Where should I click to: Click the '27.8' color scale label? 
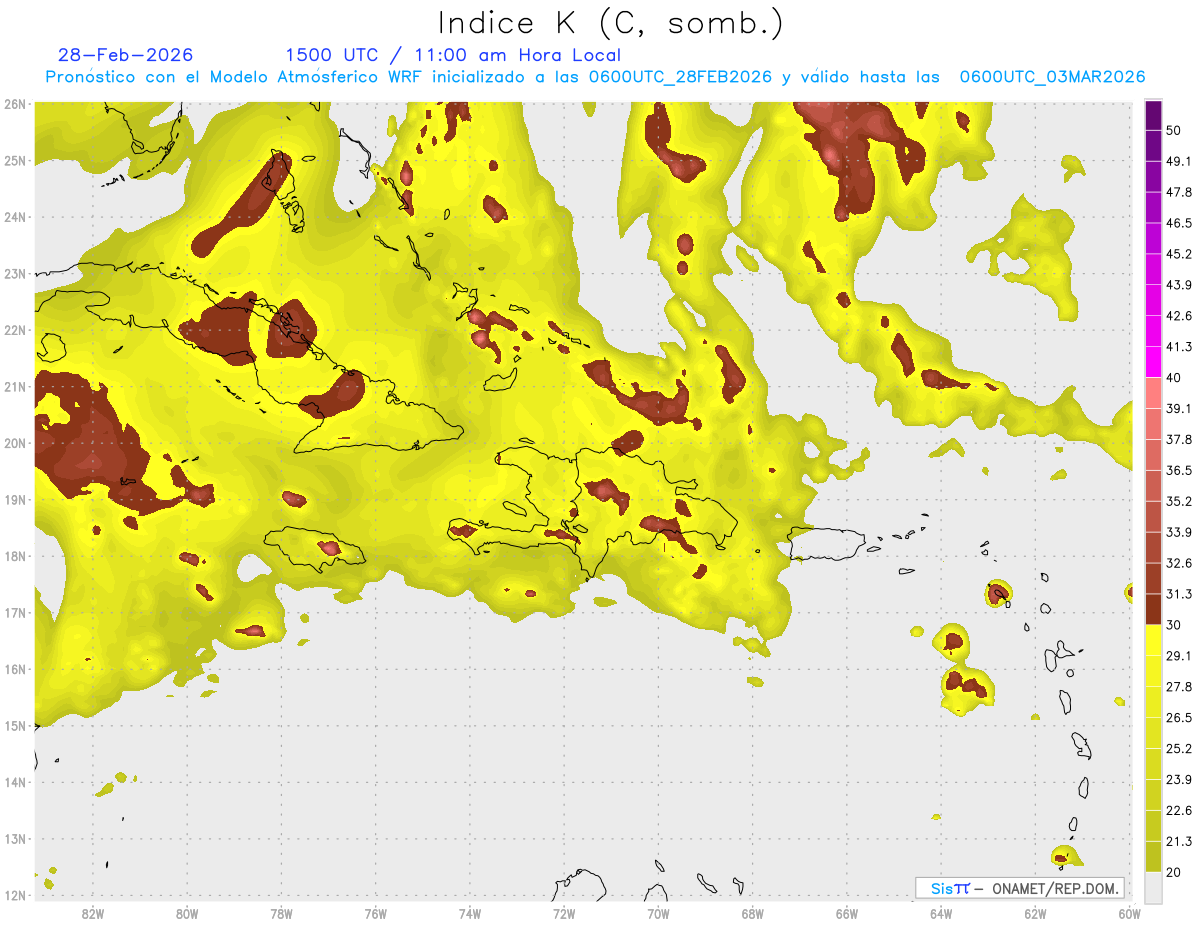coord(1179,687)
